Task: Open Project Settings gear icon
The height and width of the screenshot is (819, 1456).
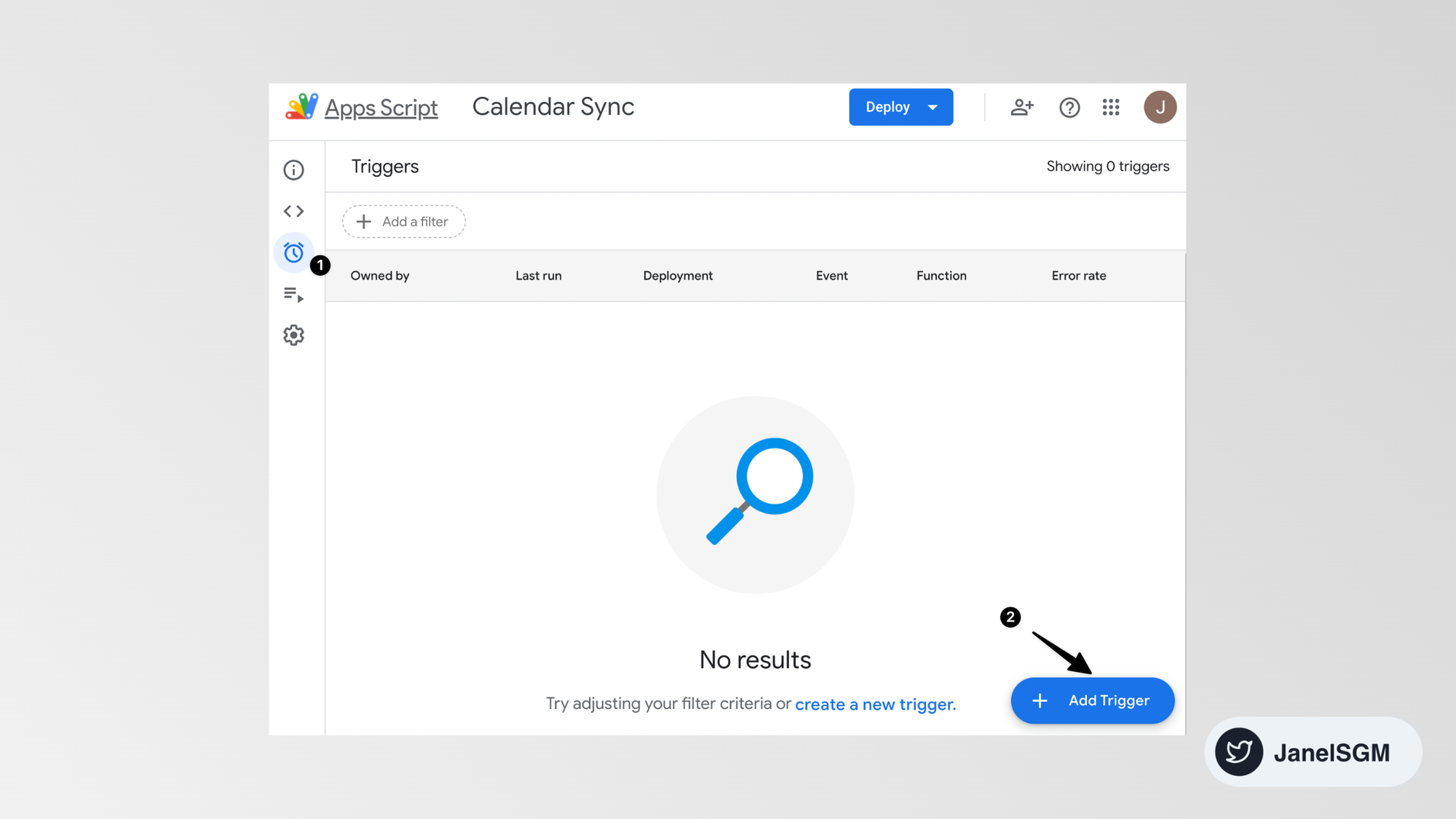Action: tap(293, 335)
